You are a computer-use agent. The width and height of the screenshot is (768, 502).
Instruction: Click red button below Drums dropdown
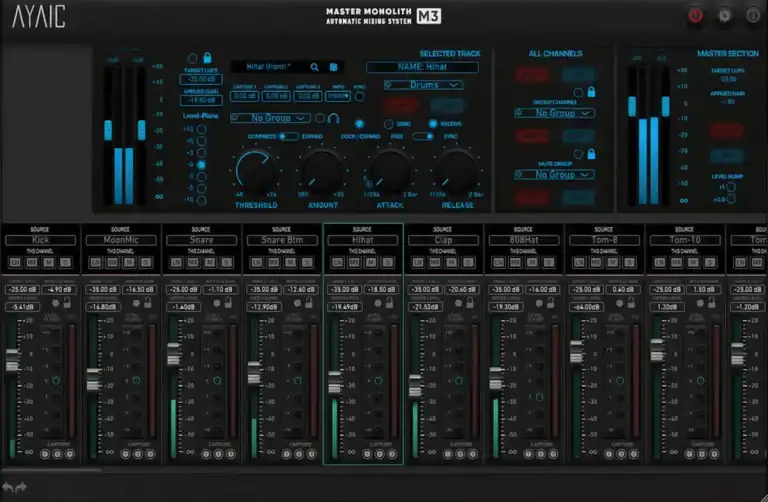[401, 105]
